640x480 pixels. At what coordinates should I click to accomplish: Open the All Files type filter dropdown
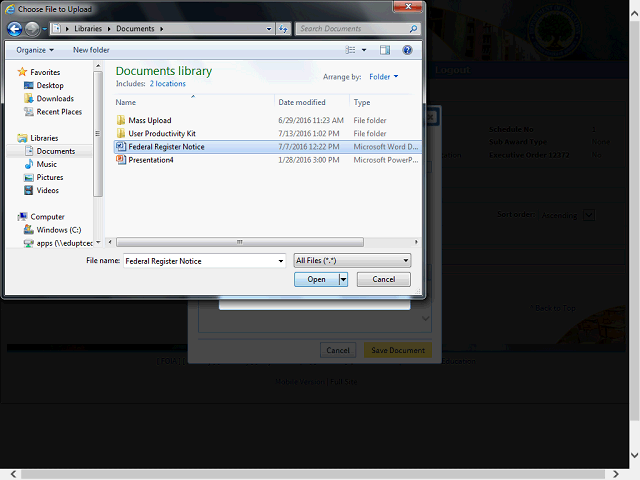pyautogui.click(x=352, y=260)
